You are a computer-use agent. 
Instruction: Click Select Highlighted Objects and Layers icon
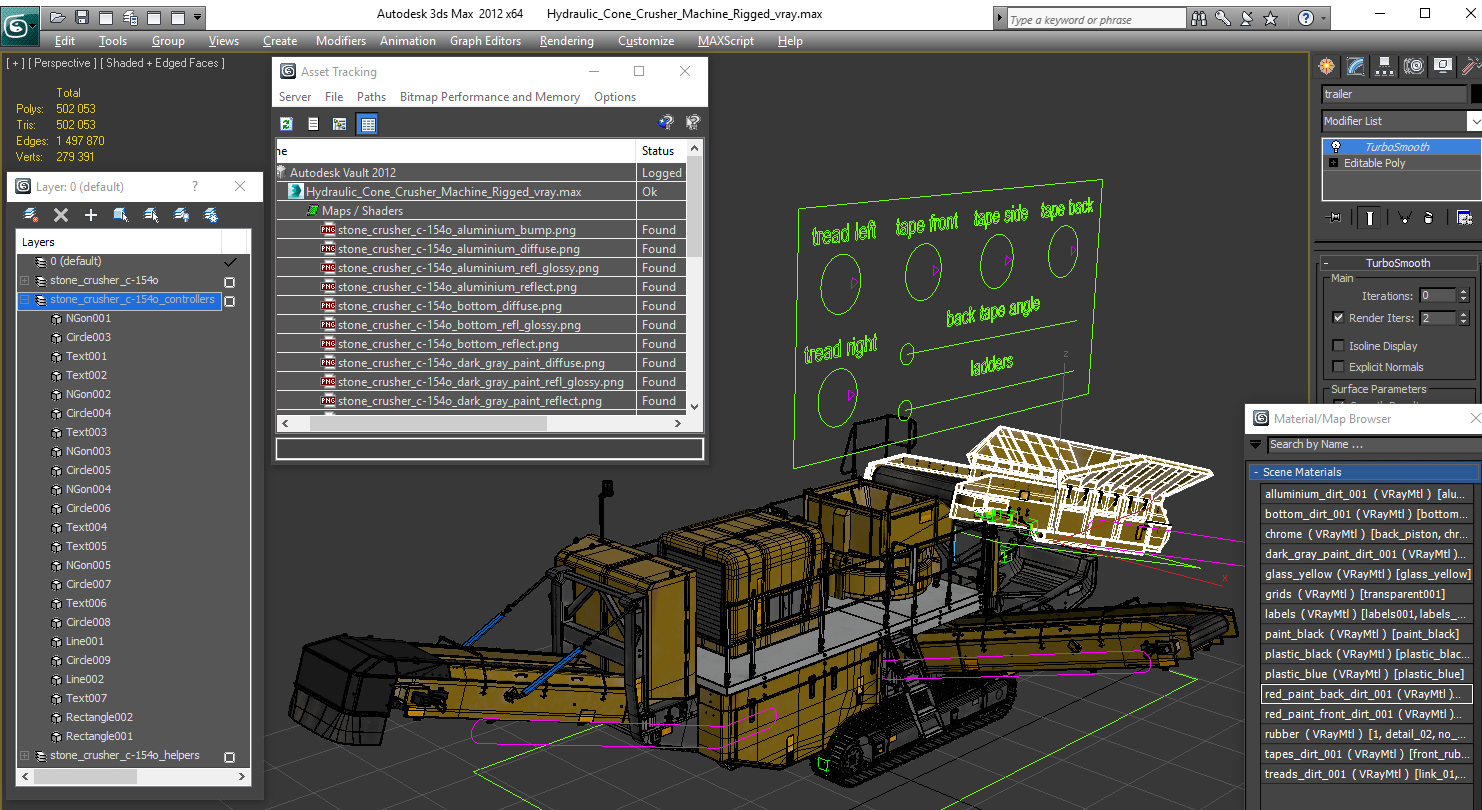(x=121, y=215)
